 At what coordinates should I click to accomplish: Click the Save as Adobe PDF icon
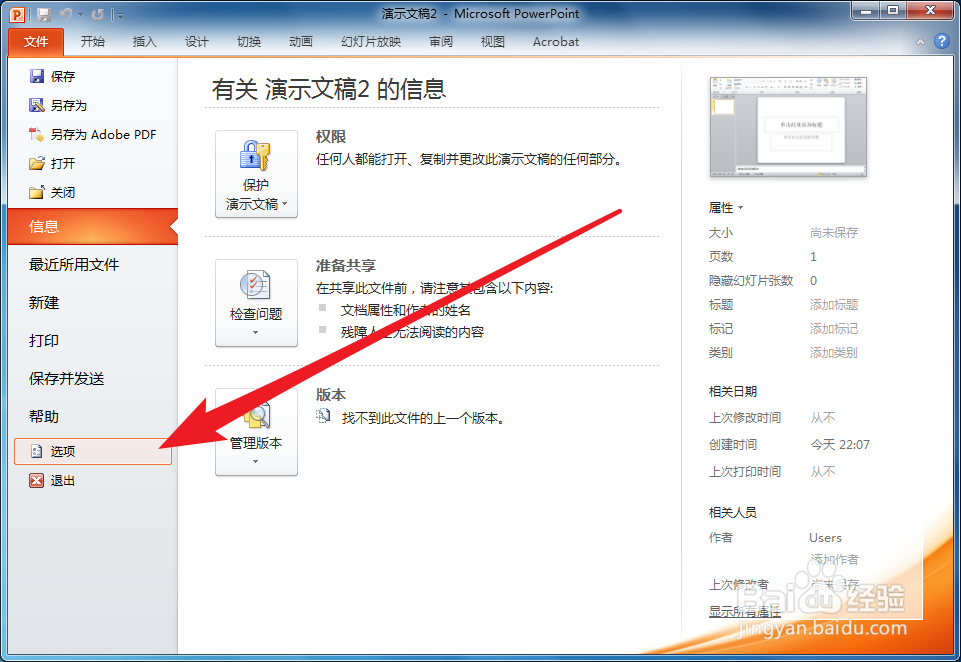click(37, 134)
